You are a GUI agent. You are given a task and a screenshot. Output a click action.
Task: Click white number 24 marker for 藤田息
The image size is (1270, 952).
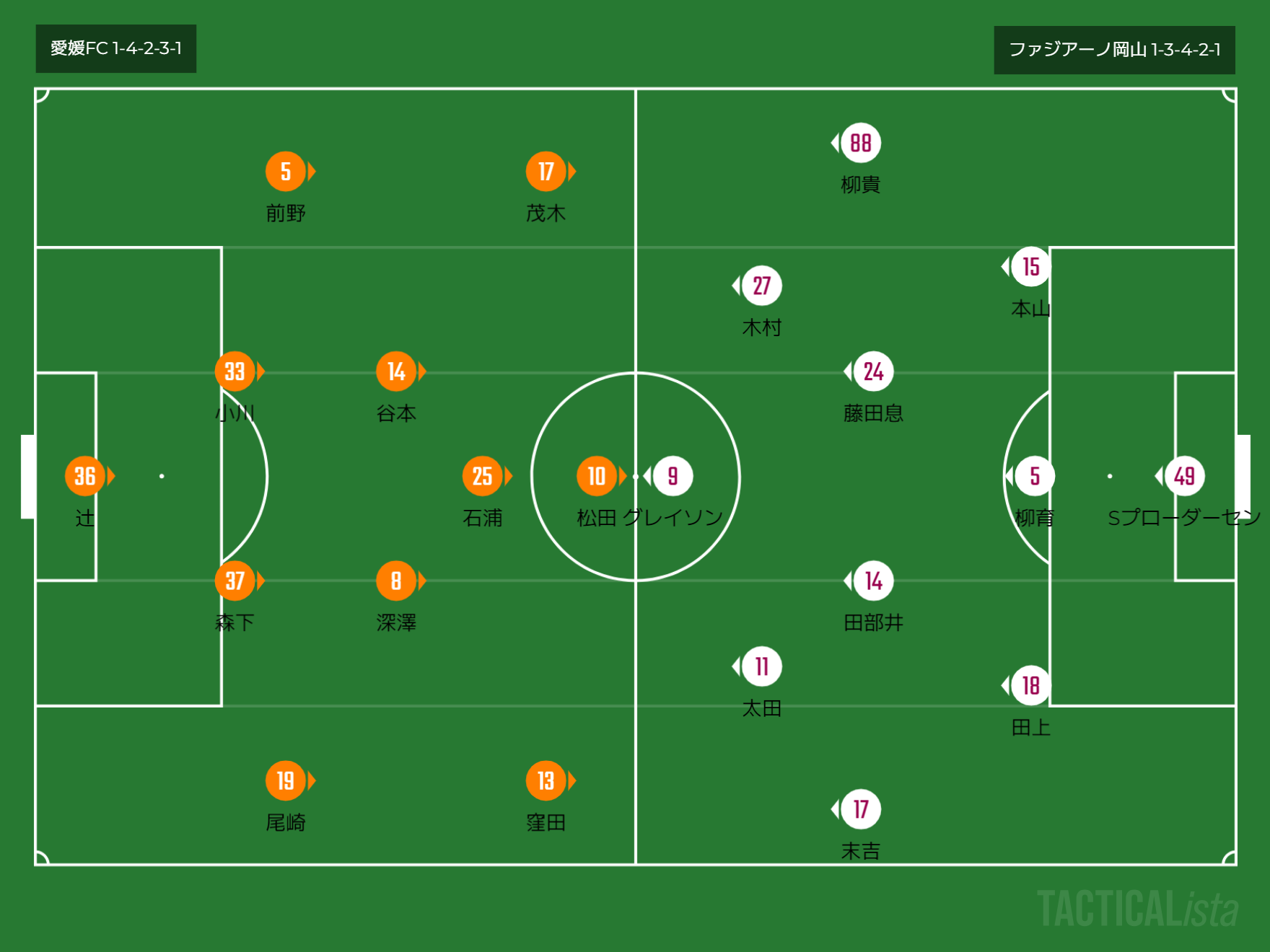[x=873, y=371]
